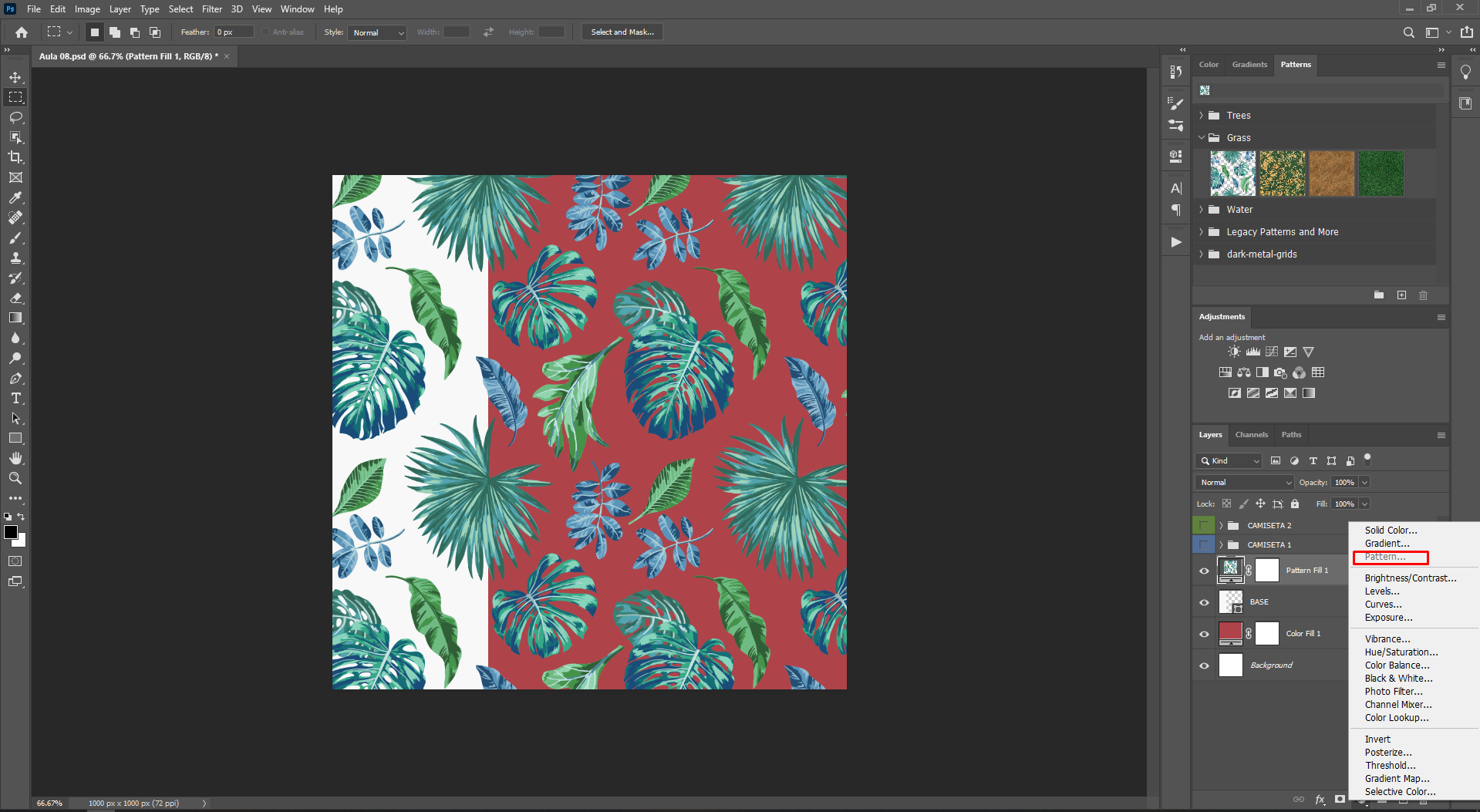
Task: Switch to the Channels tab
Action: pos(1251,434)
